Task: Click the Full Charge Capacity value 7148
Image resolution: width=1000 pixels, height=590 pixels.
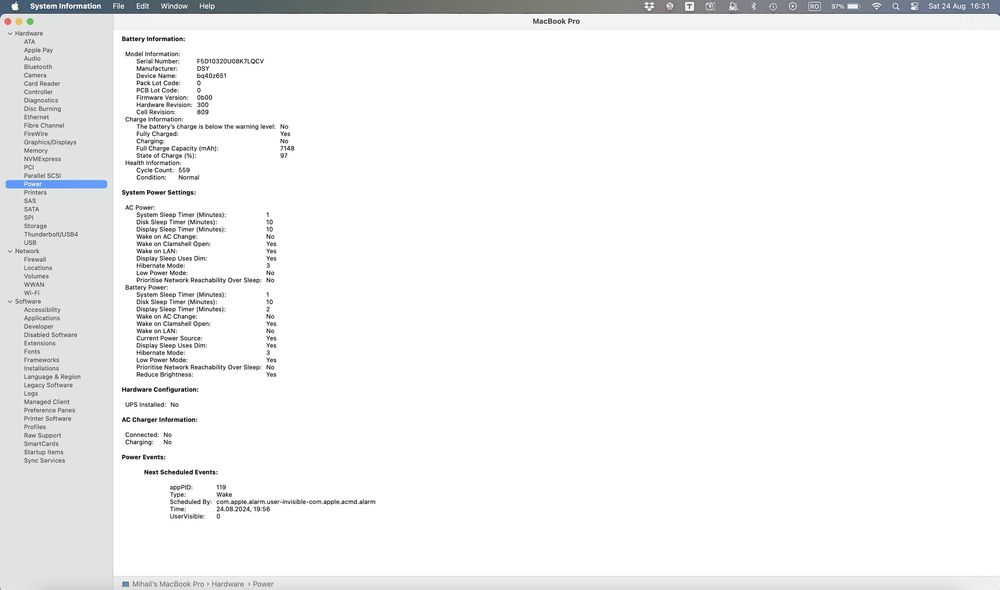Action: [x=287, y=149]
